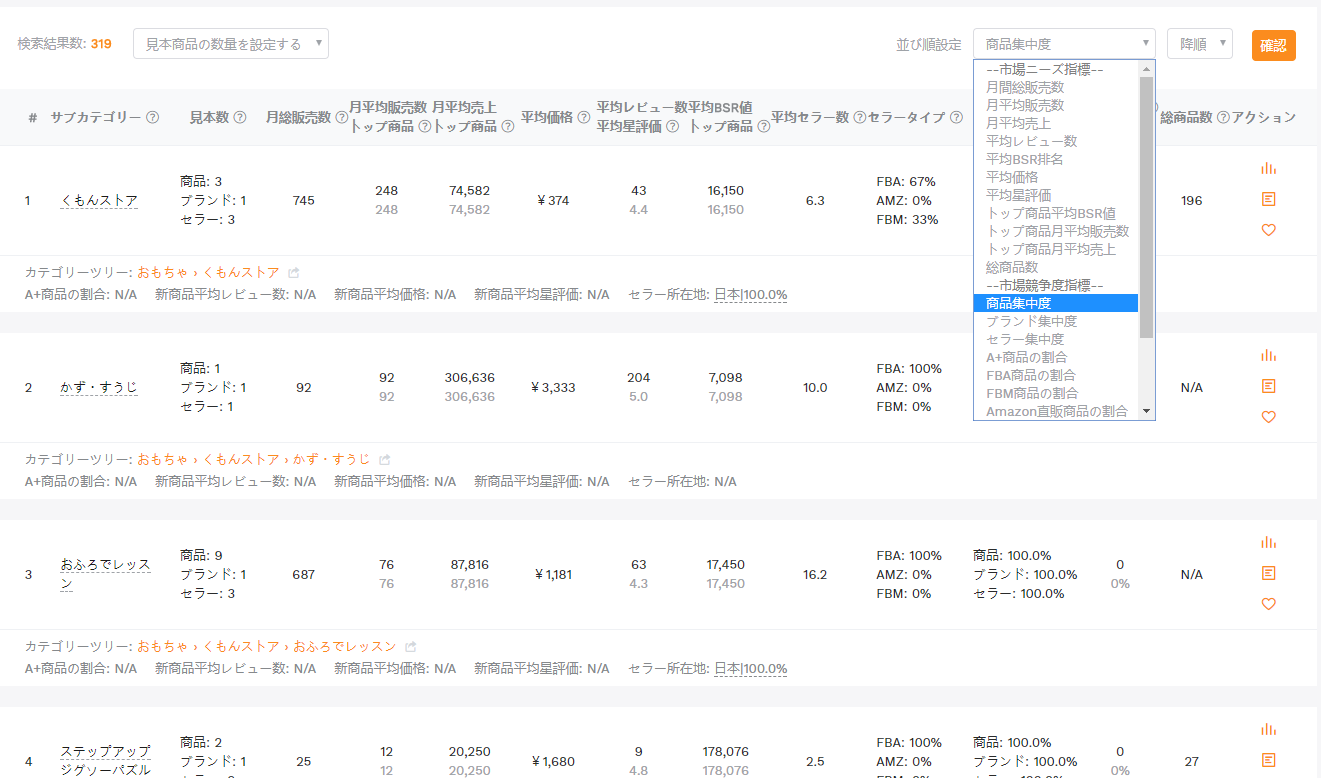Pick 平均価格 in the sort list
Image resolution: width=1321 pixels, height=778 pixels.
[x=1056, y=177]
